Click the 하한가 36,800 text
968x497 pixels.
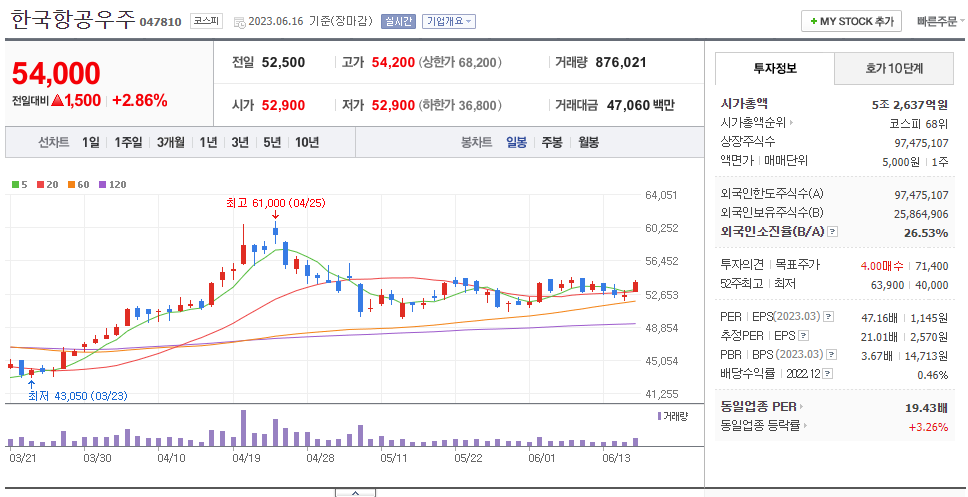[459, 106]
